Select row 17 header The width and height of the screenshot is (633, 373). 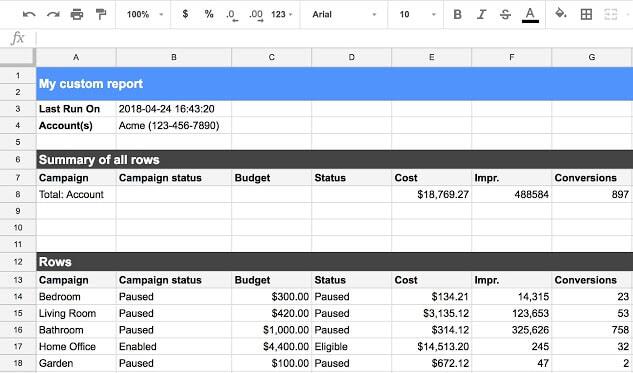pos(18,346)
